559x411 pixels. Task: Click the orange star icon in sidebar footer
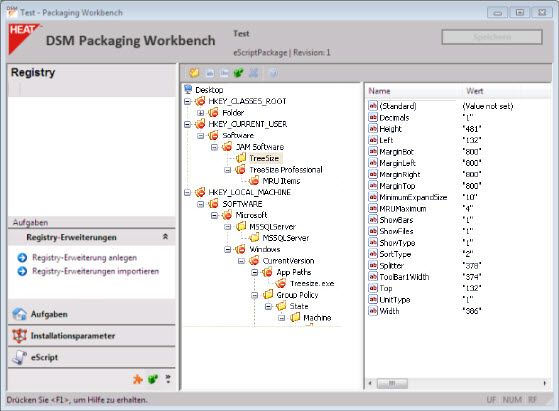click(138, 379)
